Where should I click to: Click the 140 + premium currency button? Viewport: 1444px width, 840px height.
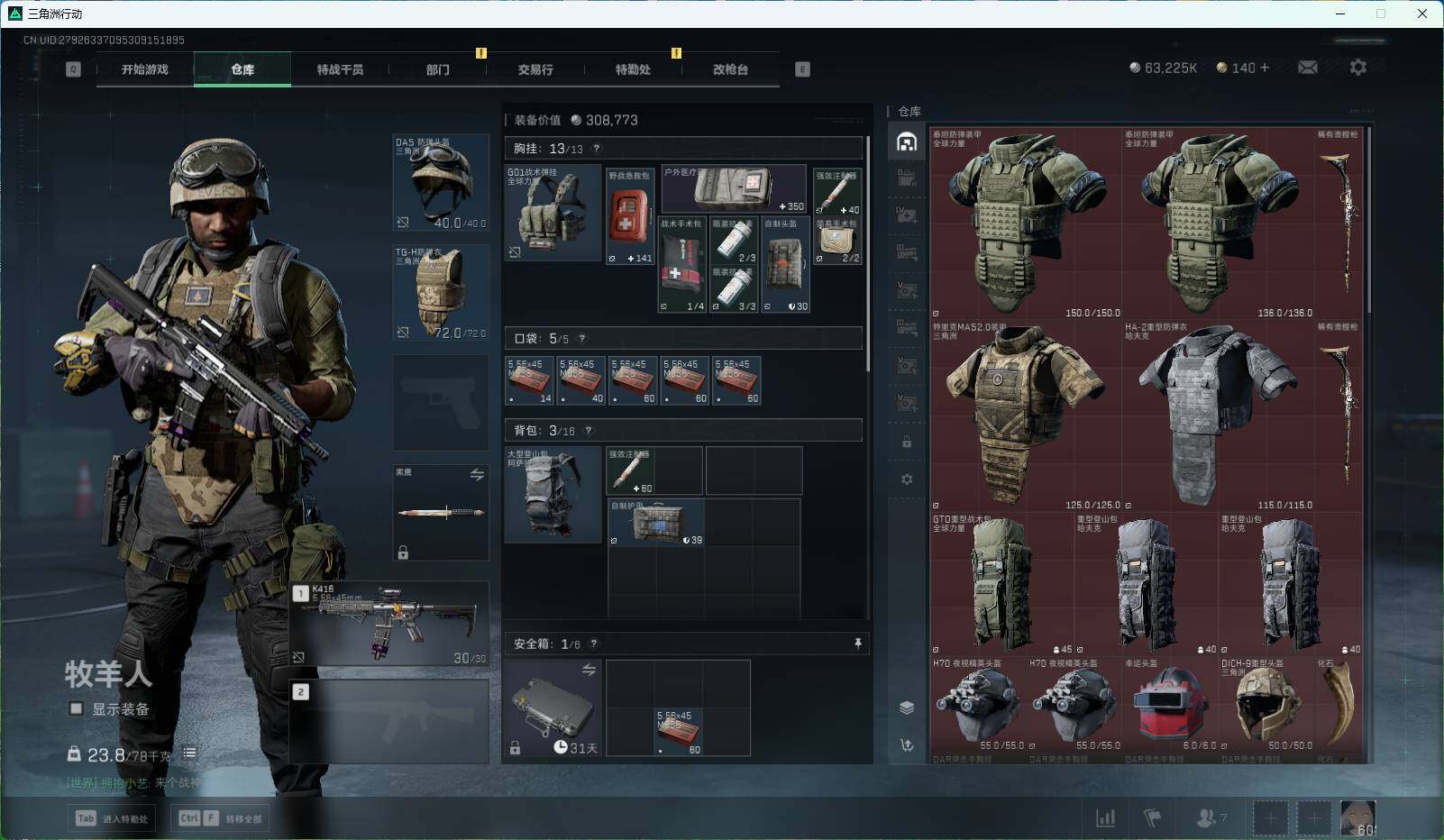tap(1243, 68)
